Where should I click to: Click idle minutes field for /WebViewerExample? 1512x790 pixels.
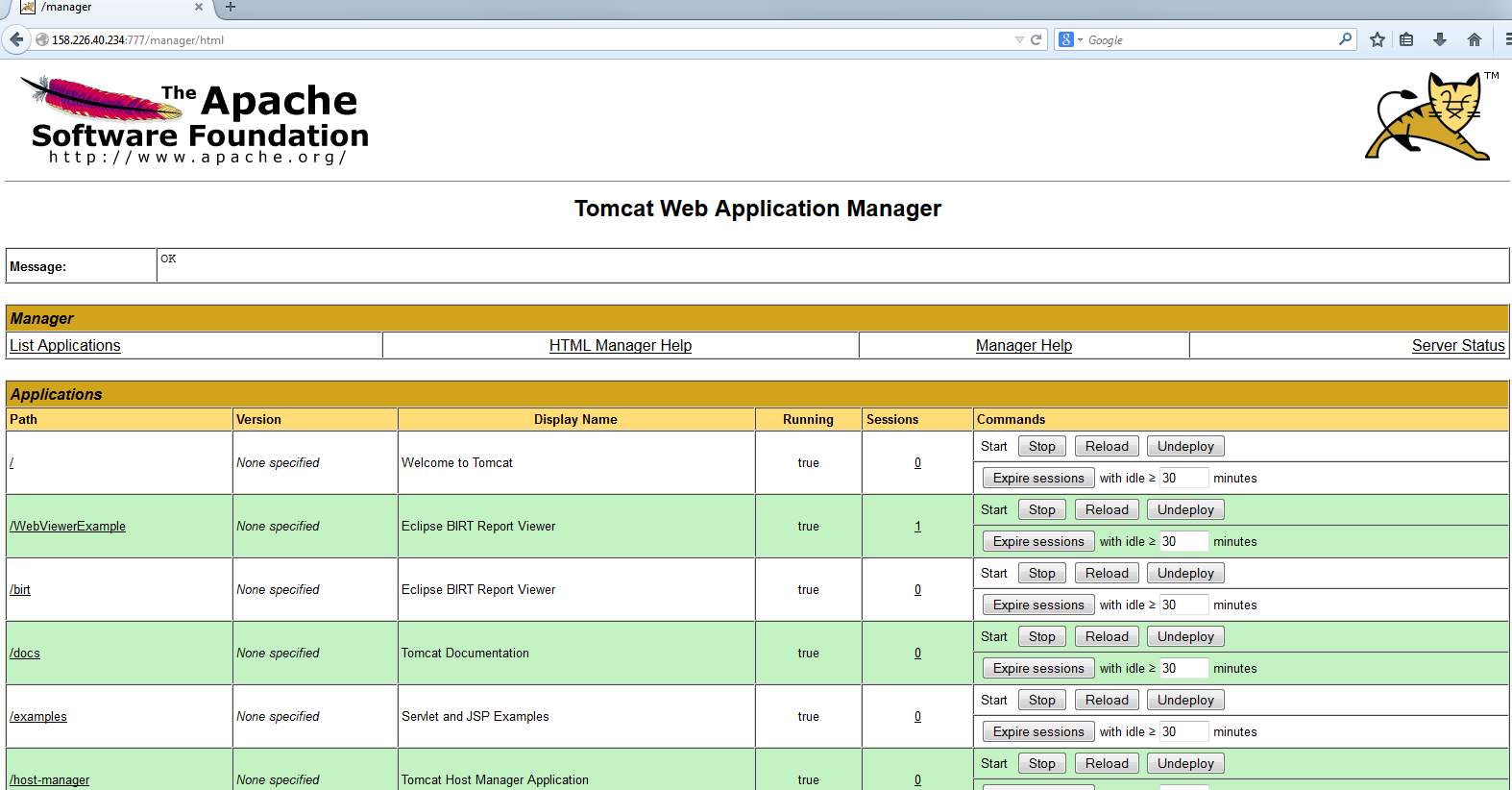(x=1183, y=541)
